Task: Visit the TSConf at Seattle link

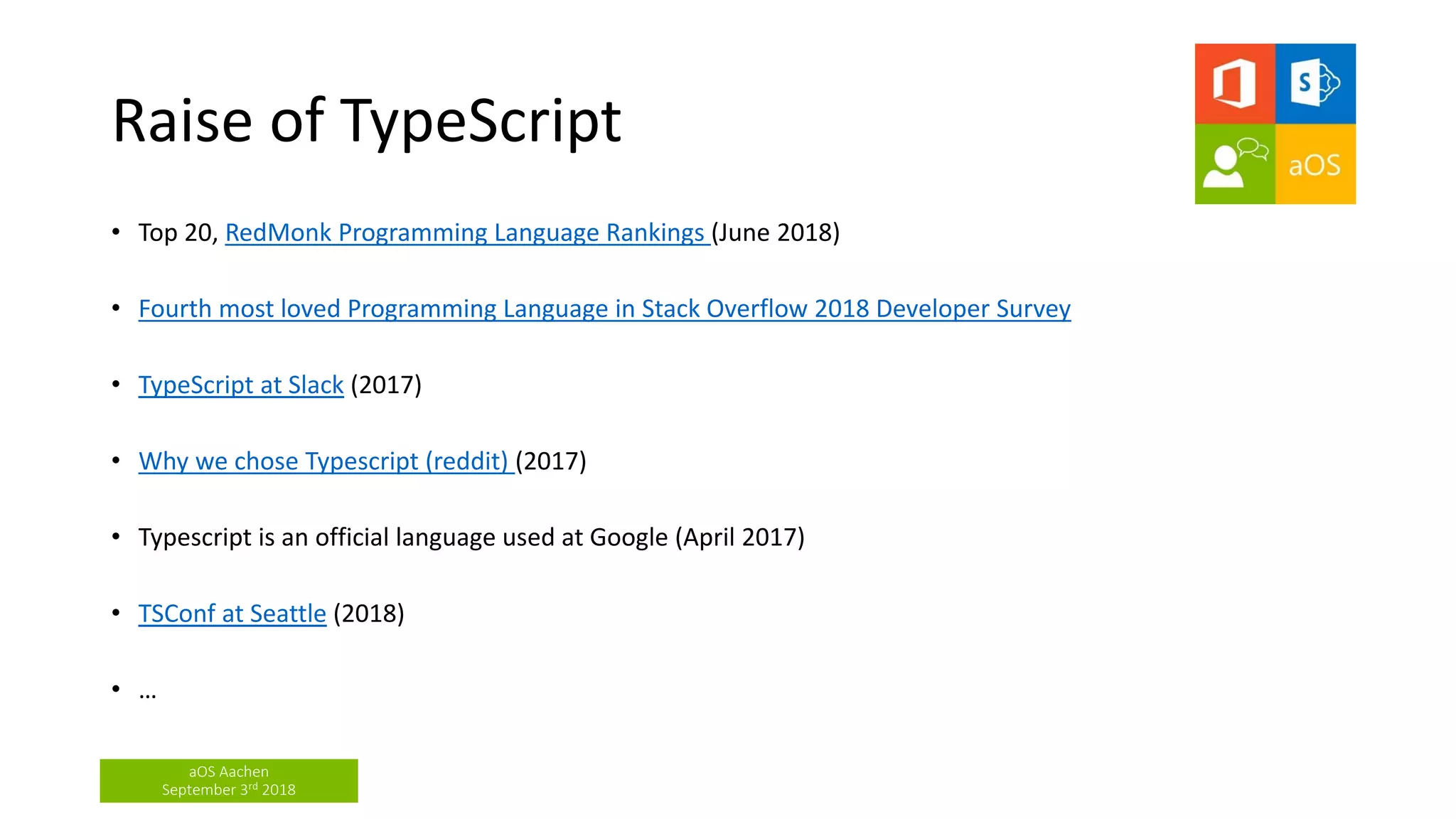Action: click(x=232, y=613)
